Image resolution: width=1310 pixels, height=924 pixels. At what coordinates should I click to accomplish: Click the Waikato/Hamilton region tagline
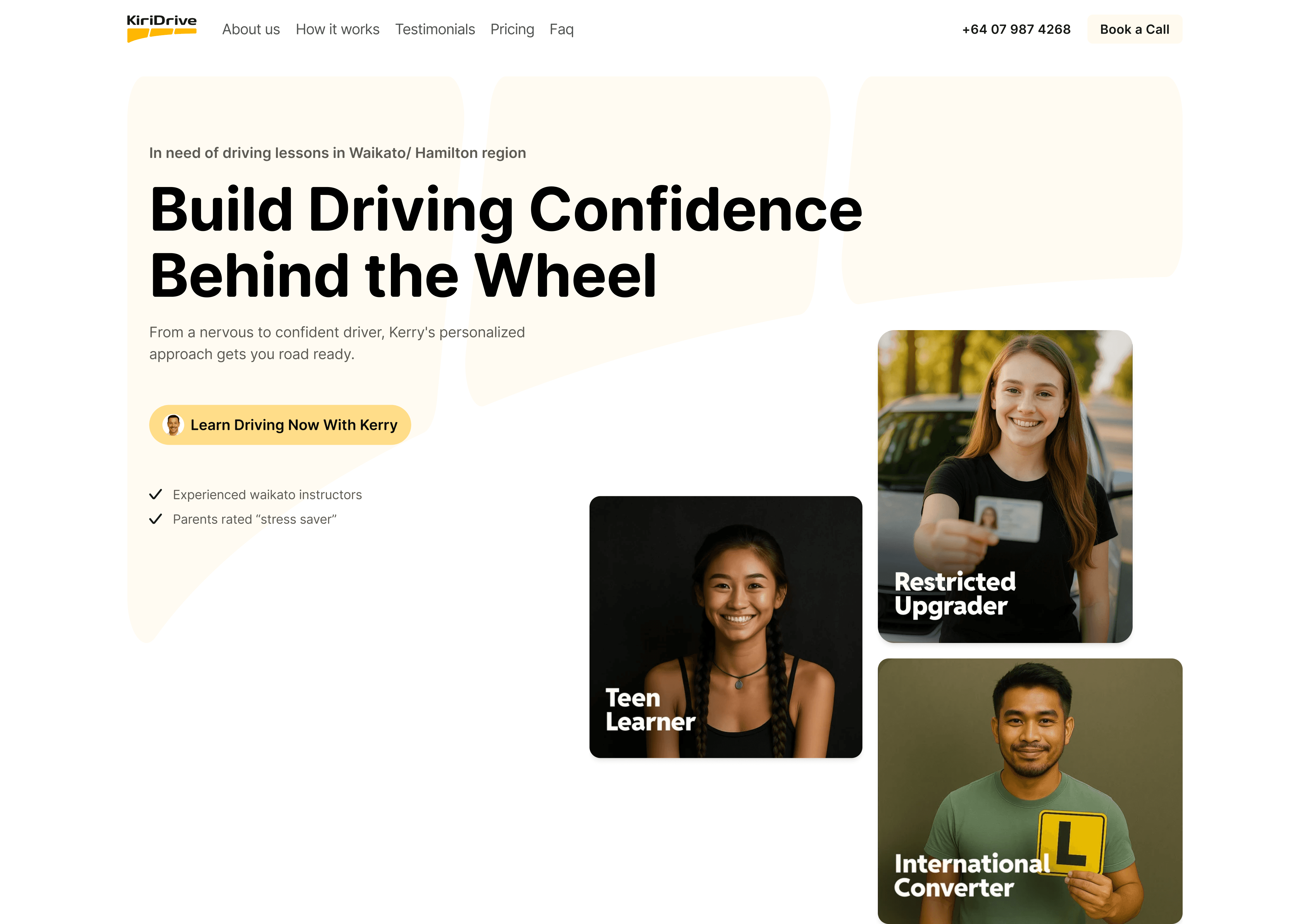click(337, 153)
